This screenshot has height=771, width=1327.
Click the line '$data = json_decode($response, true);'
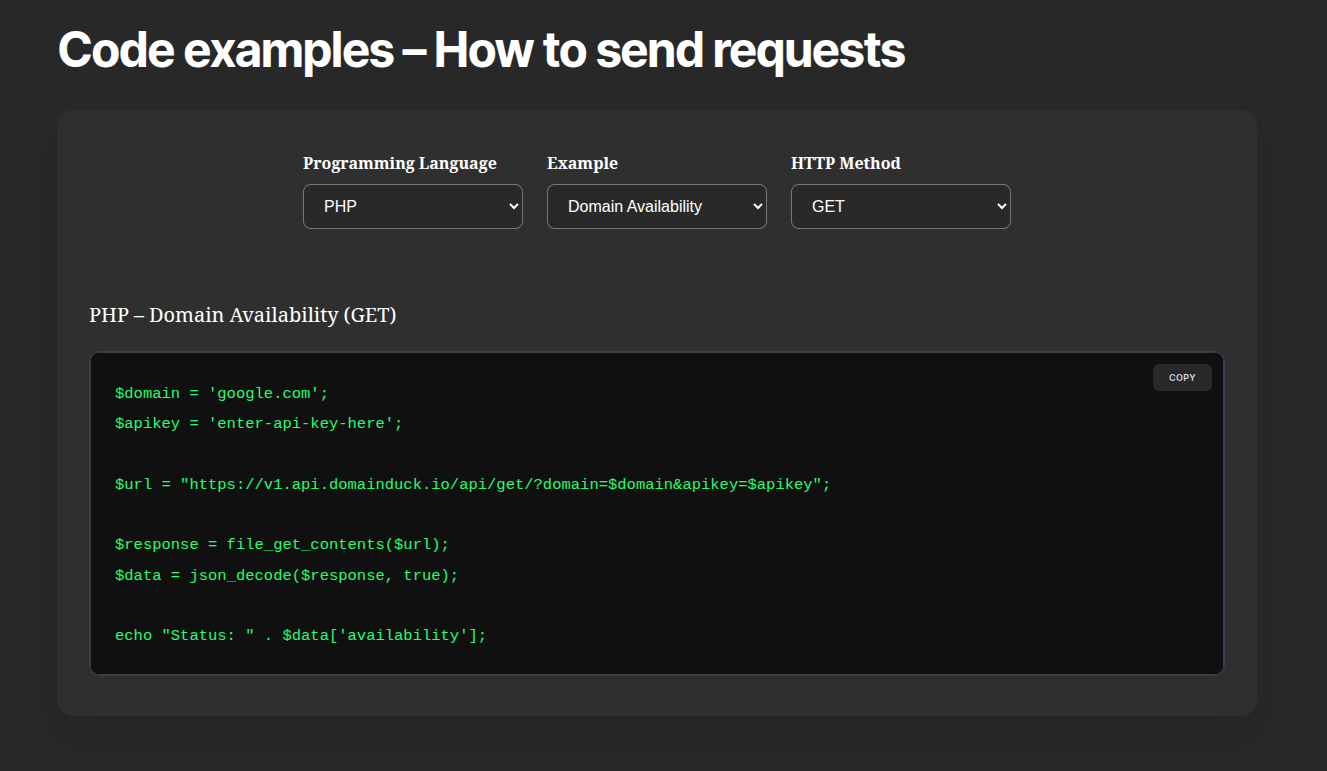pos(287,575)
